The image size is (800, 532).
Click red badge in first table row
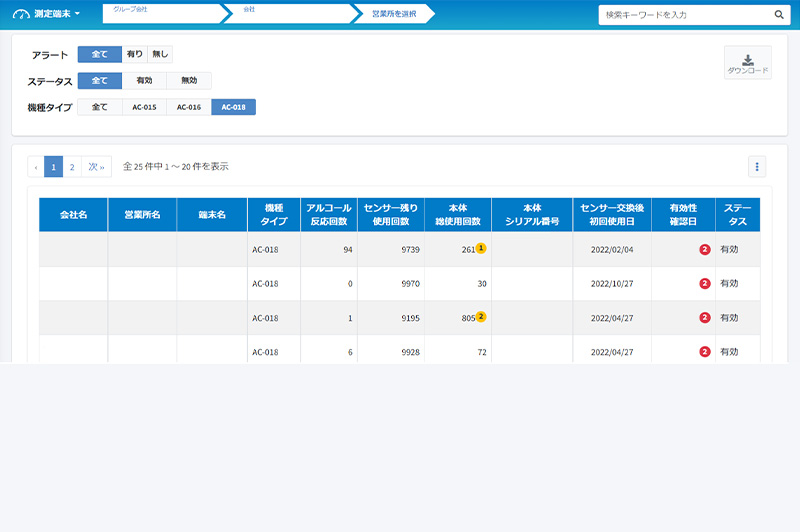pos(704,249)
